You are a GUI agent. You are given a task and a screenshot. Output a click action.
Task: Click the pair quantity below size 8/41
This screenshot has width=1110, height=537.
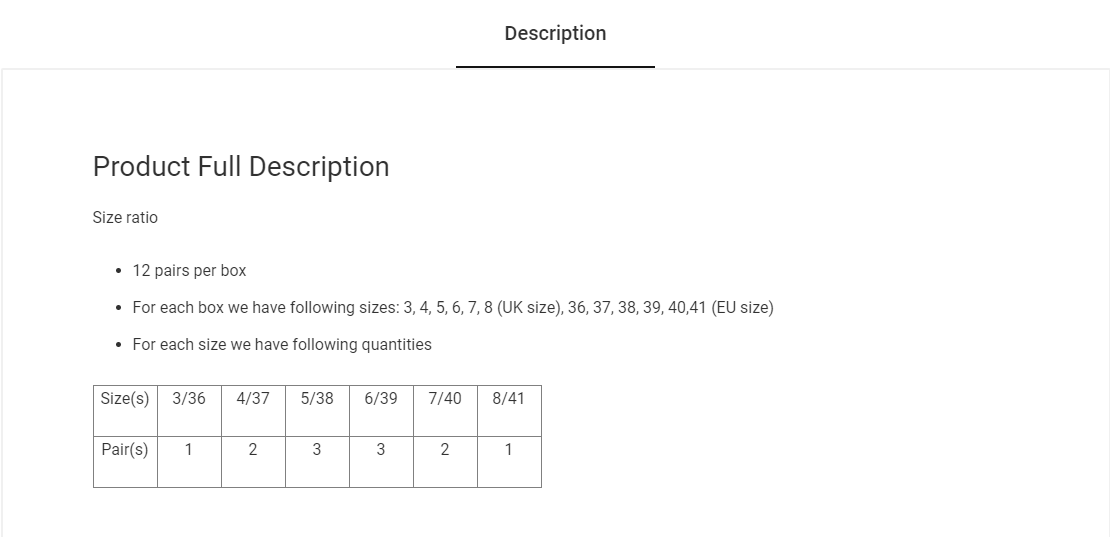[x=509, y=450]
